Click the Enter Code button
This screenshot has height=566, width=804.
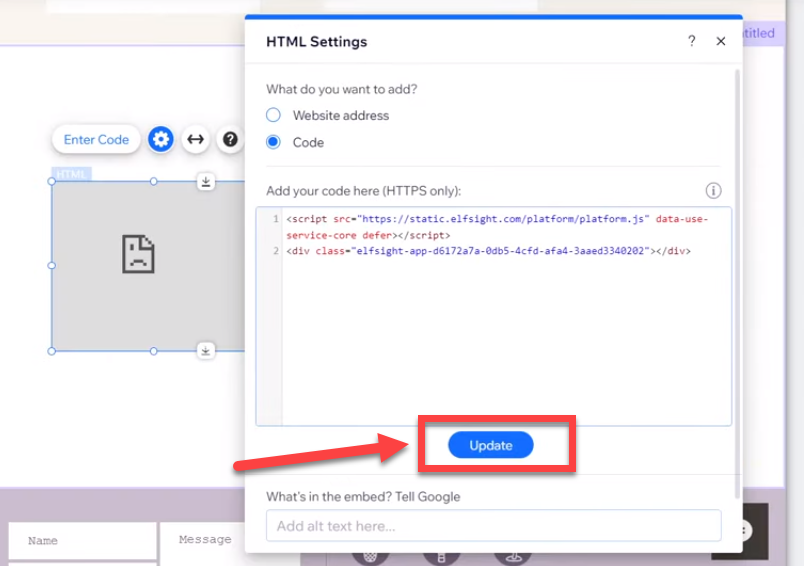pyautogui.click(x=96, y=139)
